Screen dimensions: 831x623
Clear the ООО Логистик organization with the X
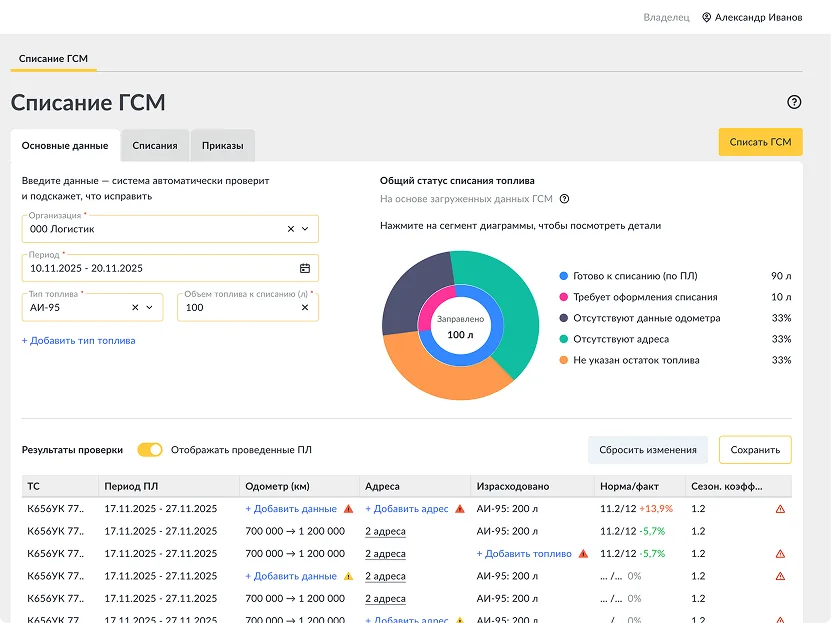(290, 229)
